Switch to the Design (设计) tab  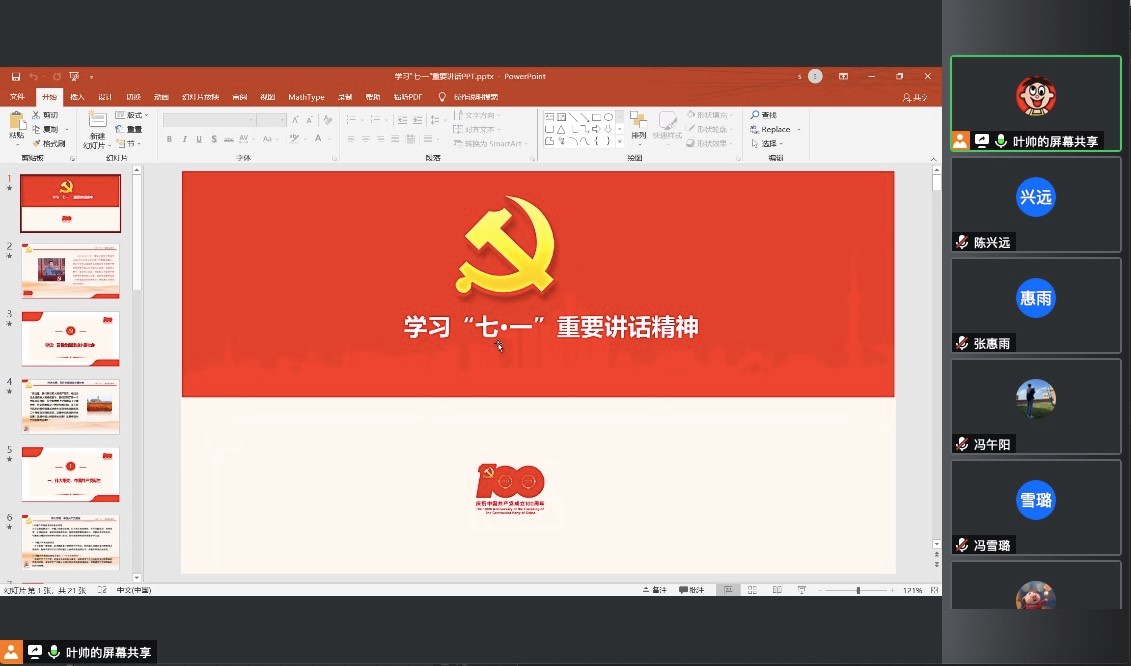click(x=105, y=97)
